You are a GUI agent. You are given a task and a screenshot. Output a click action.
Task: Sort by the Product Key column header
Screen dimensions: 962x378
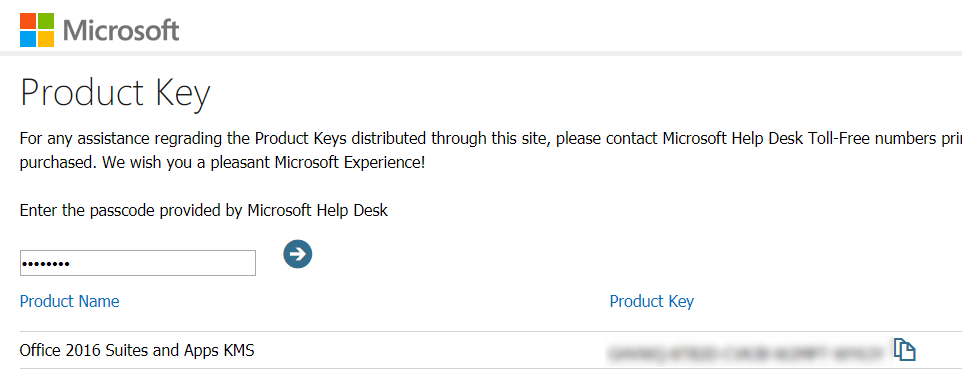click(652, 301)
